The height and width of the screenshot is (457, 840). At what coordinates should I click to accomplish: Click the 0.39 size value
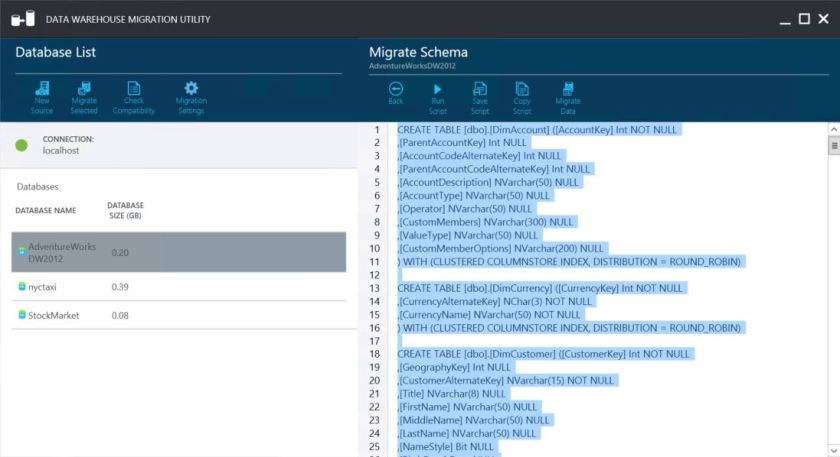point(120,287)
